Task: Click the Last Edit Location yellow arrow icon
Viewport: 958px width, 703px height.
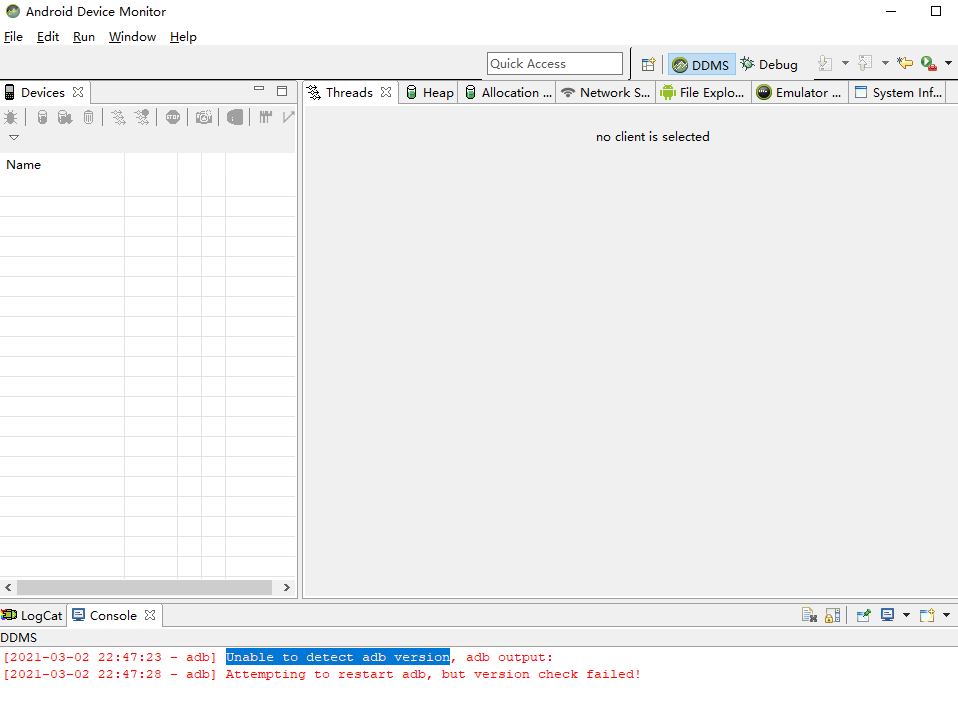Action: 905,63
